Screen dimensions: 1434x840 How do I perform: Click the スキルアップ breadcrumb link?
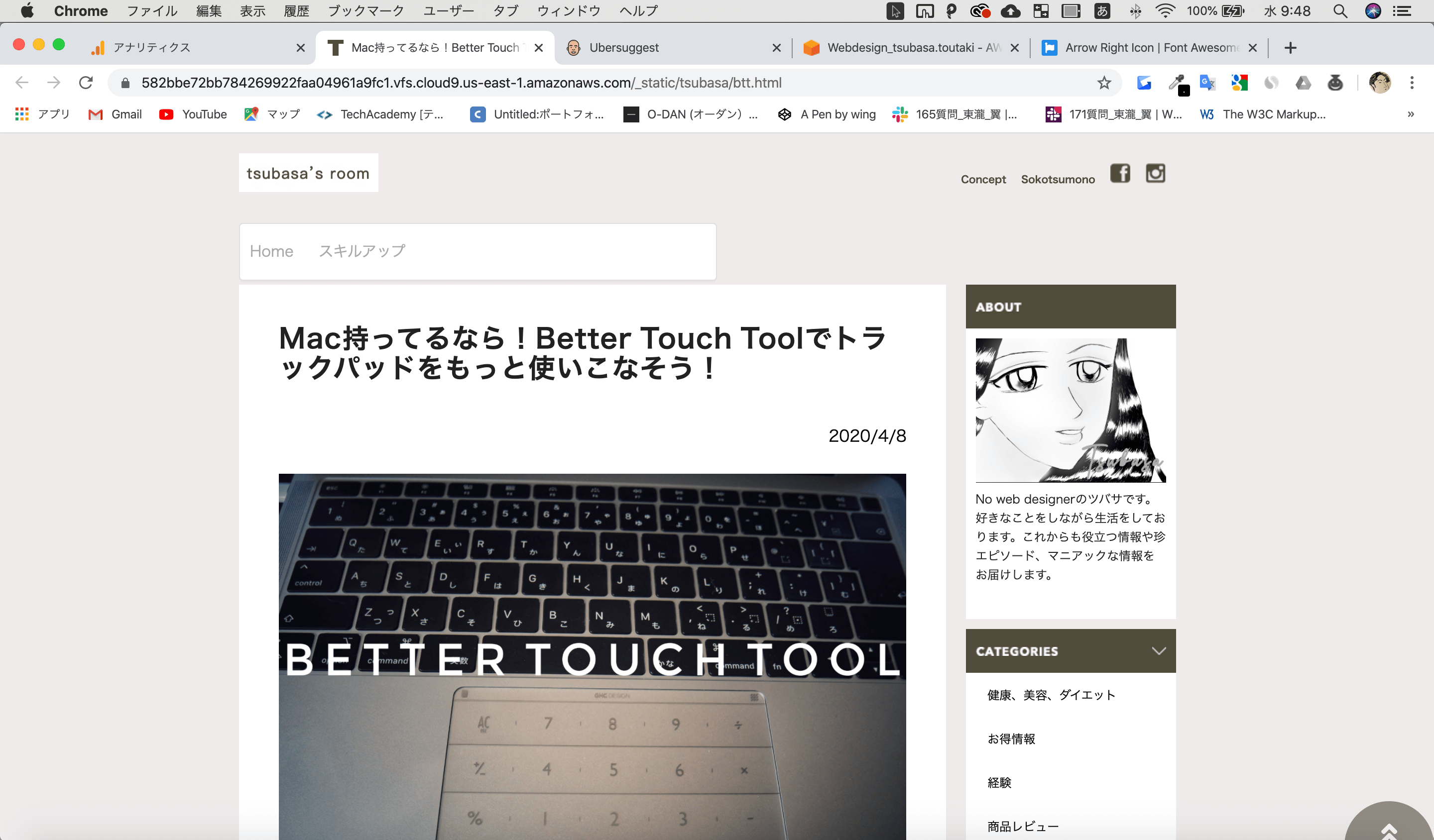pos(362,251)
